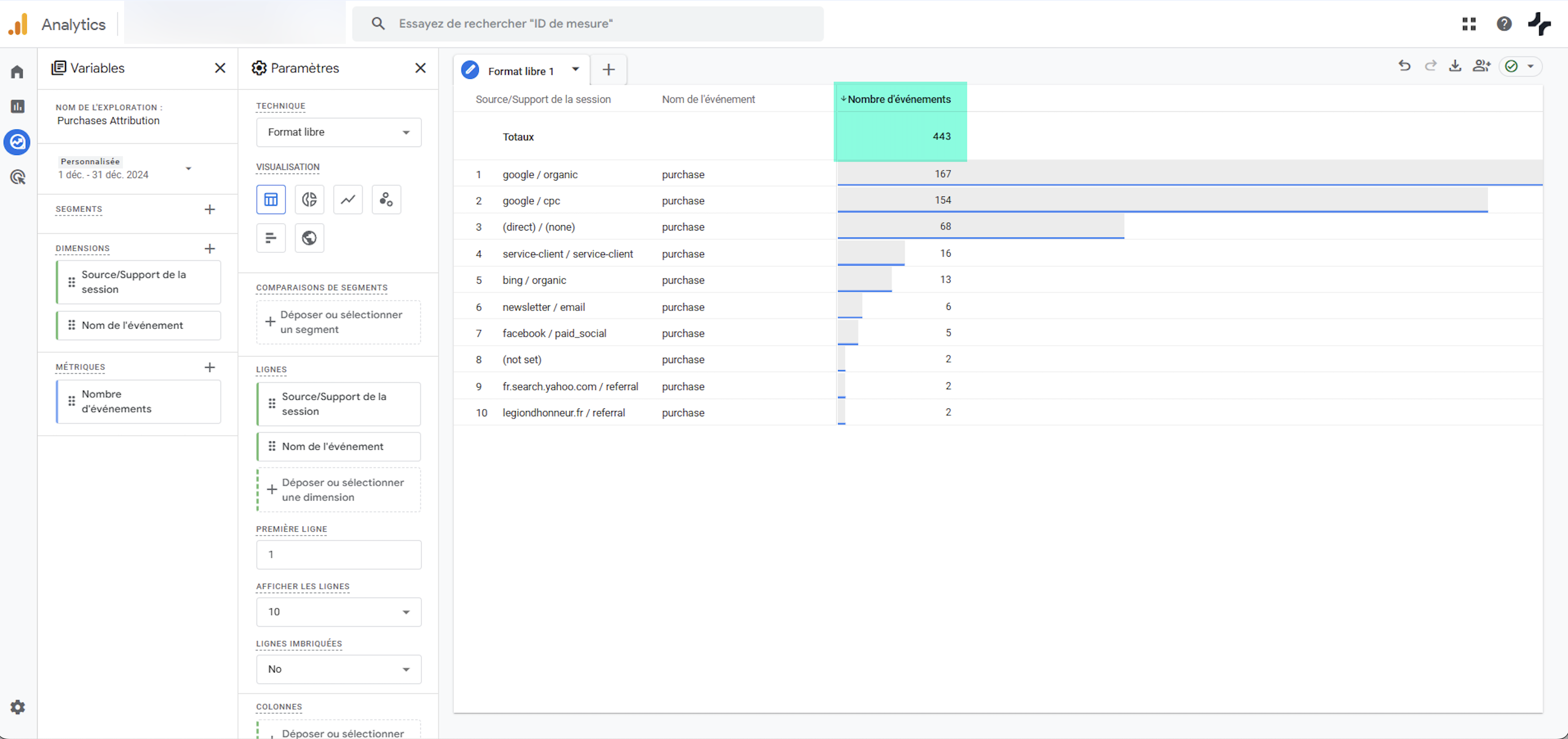Screen dimensions: 1568x739
Task: Click the Première ligne input field
Action: click(x=338, y=555)
